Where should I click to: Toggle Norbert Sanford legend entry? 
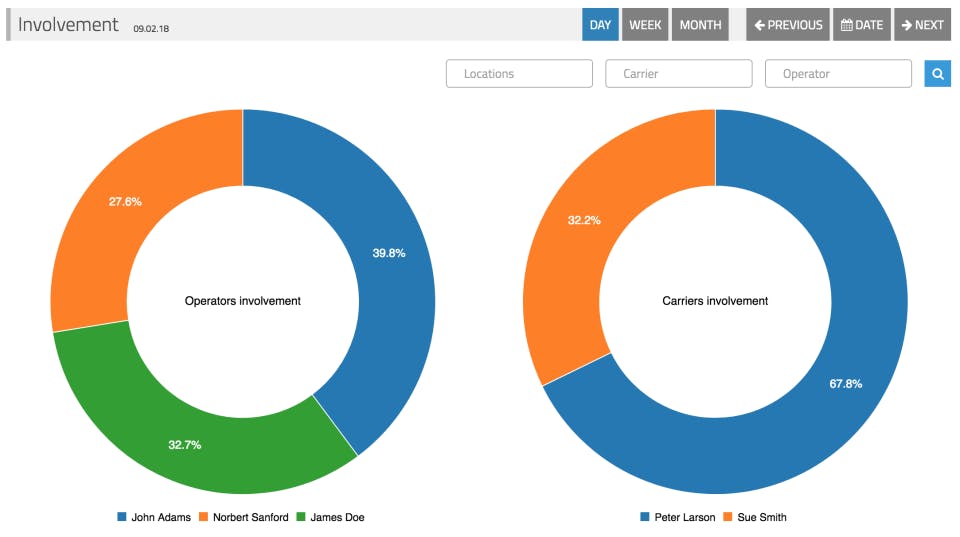tap(244, 517)
